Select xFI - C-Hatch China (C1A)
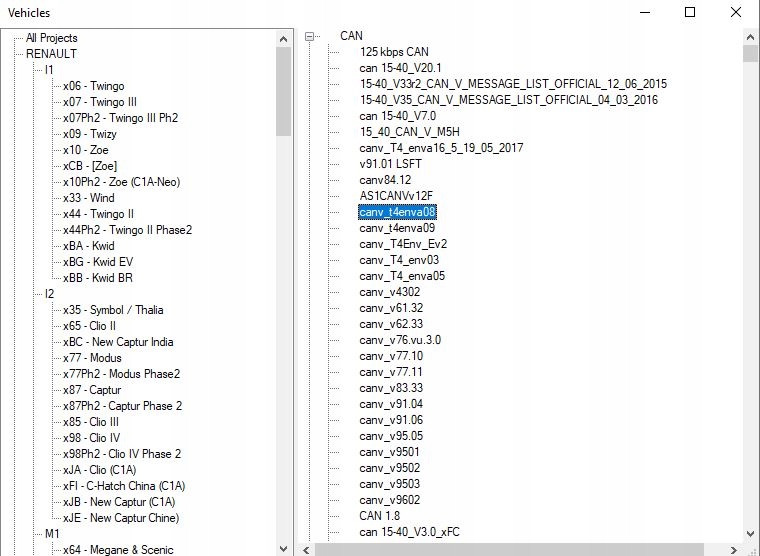Image resolution: width=760 pixels, height=556 pixels. (124, 486)
